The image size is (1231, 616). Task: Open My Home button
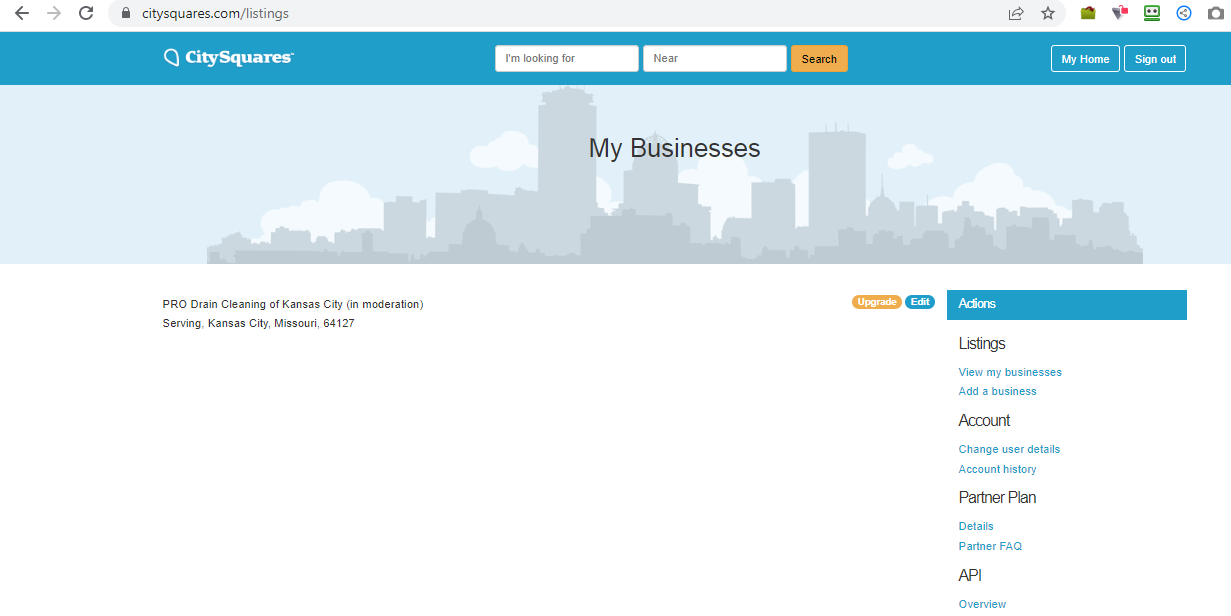[x=1085, y=59]
